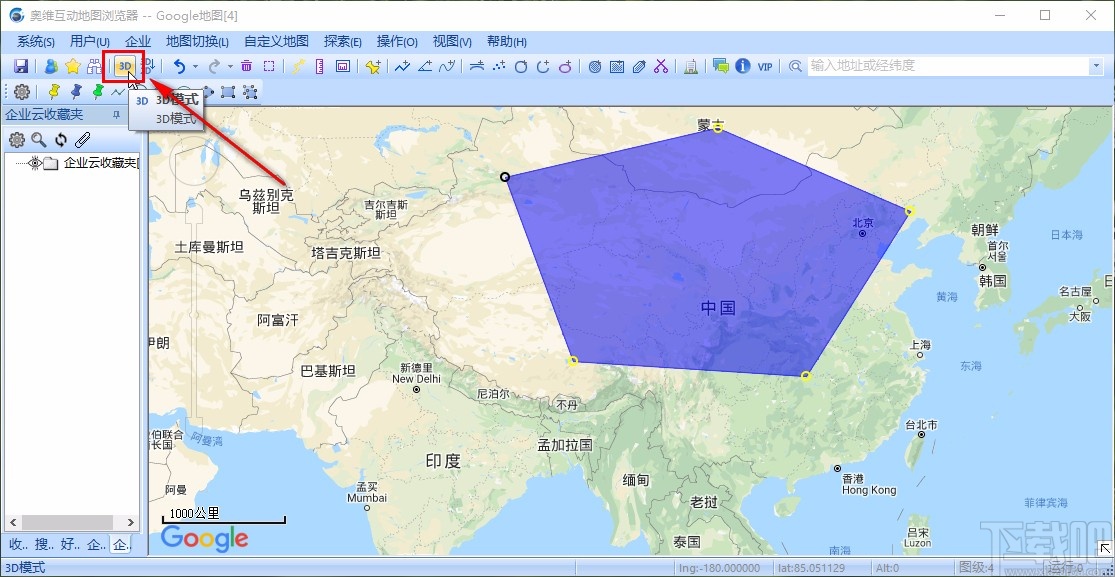Click the yellow polygon vertex near 蒙古
Screen dimensions: 1115x577
click(718, 128)
